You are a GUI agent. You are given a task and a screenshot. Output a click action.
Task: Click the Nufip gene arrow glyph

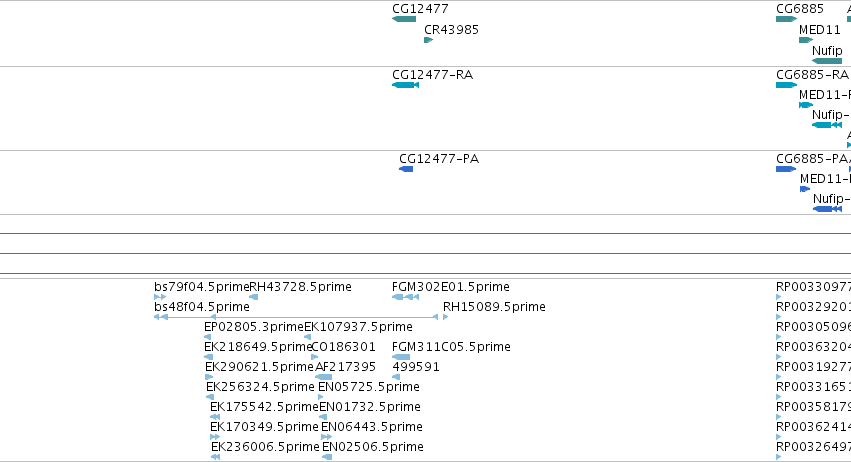(827, 61)
